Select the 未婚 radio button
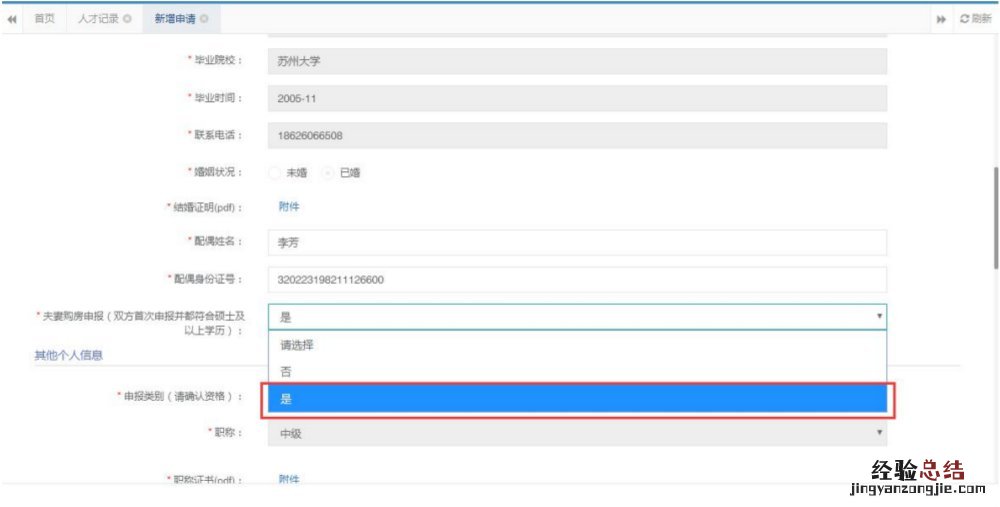This screenshot has width=1000, height=507. tap(275, 173)
